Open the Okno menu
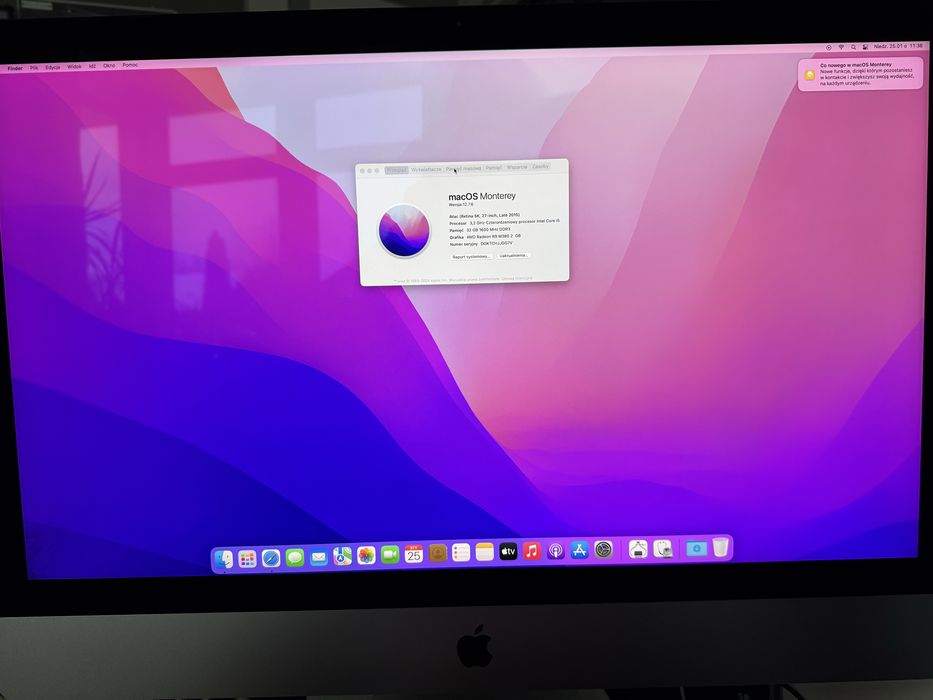 (109, 65)
